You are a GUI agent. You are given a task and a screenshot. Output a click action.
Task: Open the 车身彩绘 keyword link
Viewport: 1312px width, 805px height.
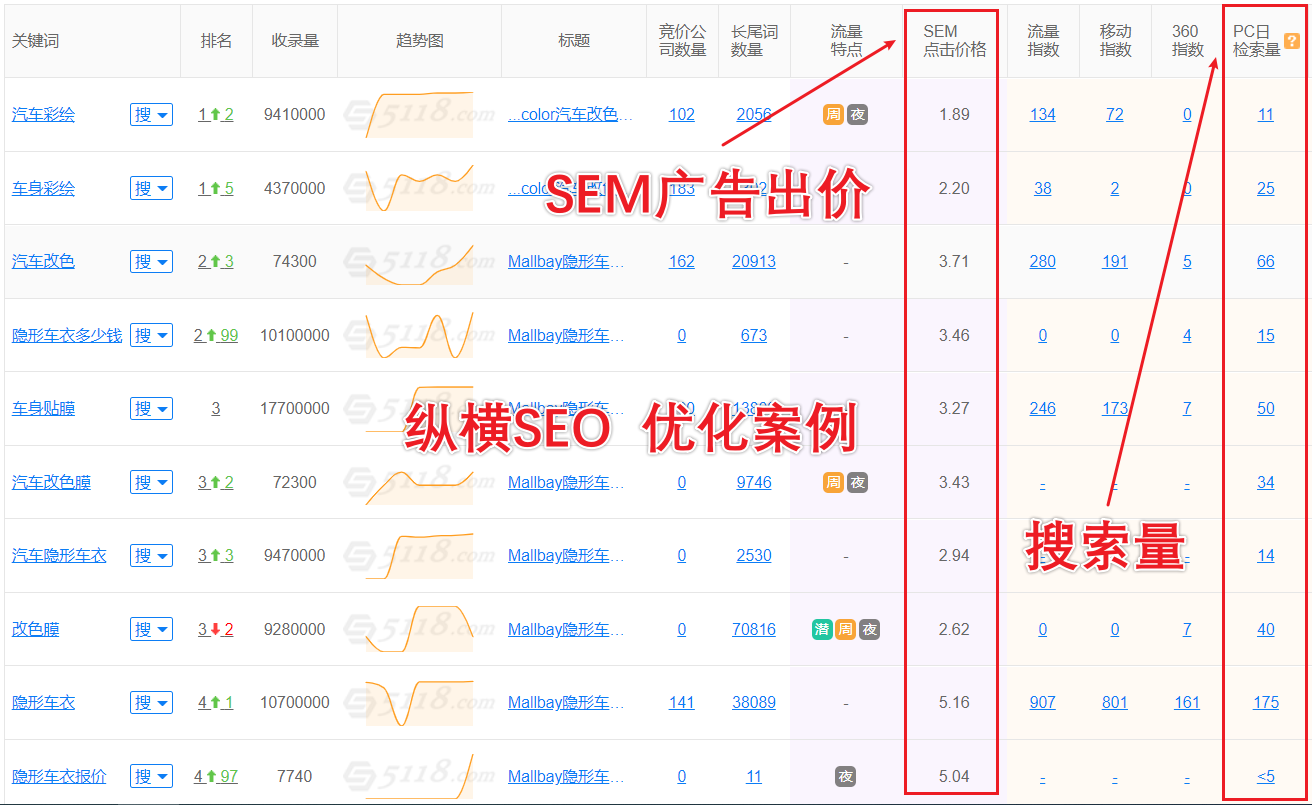click(x=43, y=188)
